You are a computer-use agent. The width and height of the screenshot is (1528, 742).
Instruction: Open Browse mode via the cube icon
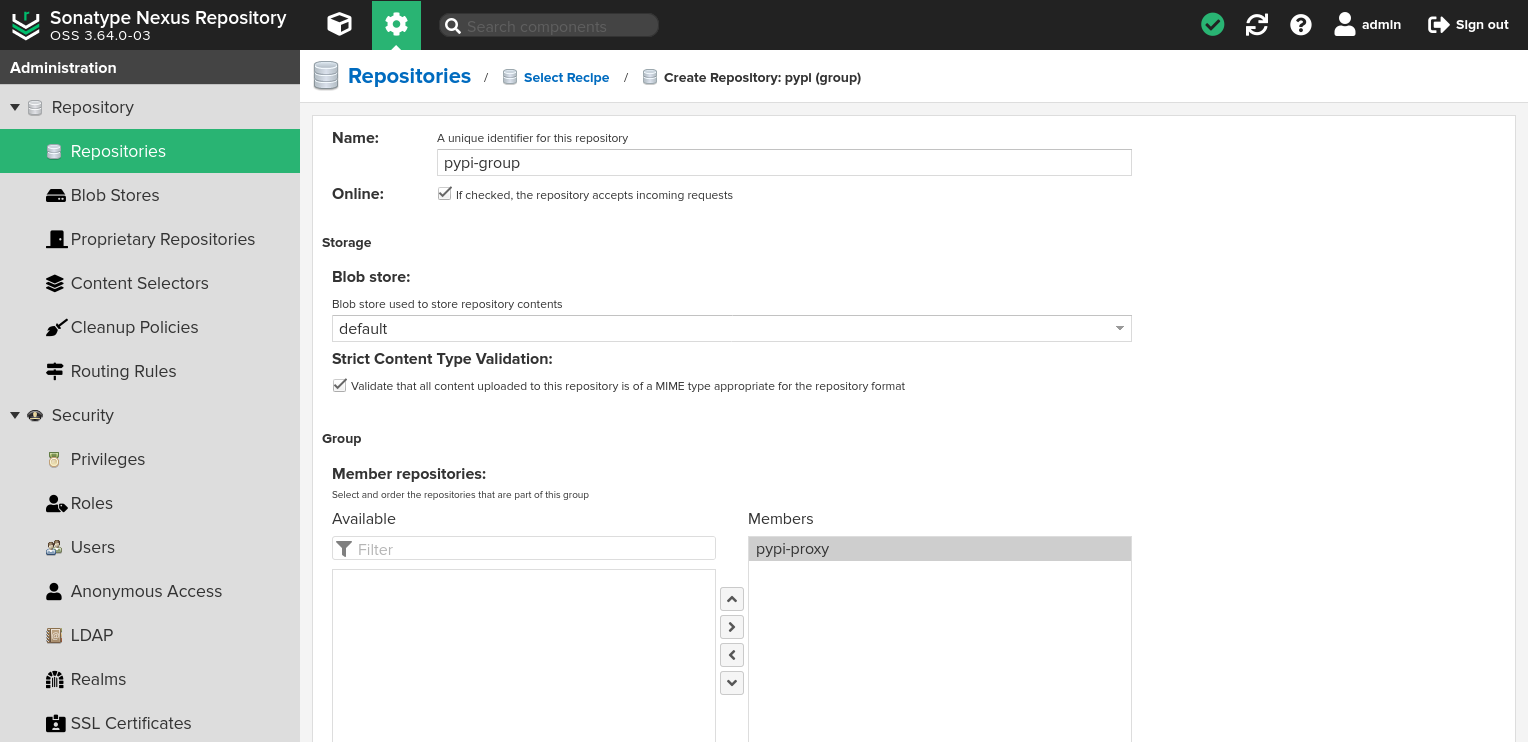pyautogui.click(x=339, y=24)
